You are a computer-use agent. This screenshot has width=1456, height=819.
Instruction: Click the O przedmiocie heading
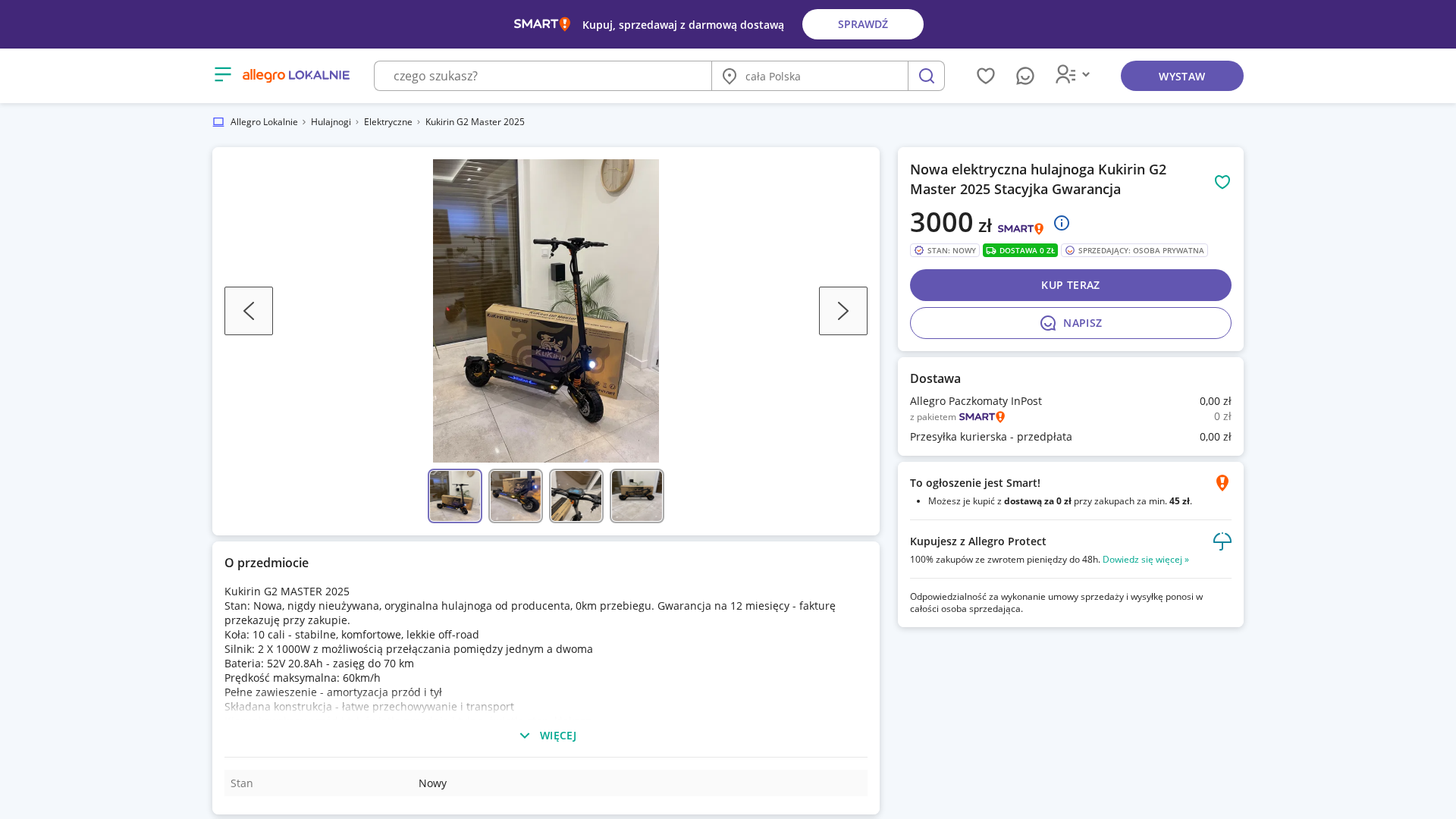[266, 563]
